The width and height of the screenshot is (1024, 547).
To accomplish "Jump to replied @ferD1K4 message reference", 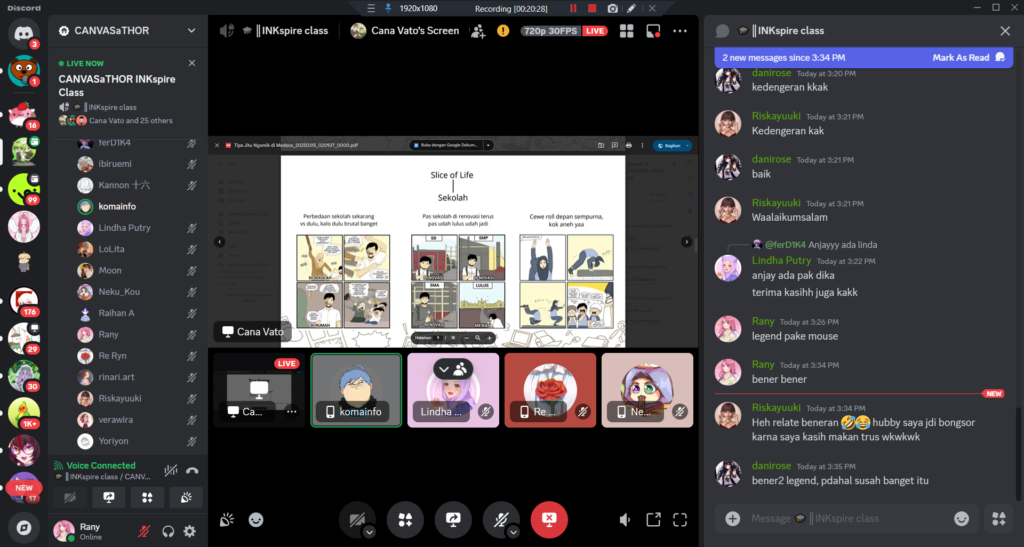I will pos(814,245).
